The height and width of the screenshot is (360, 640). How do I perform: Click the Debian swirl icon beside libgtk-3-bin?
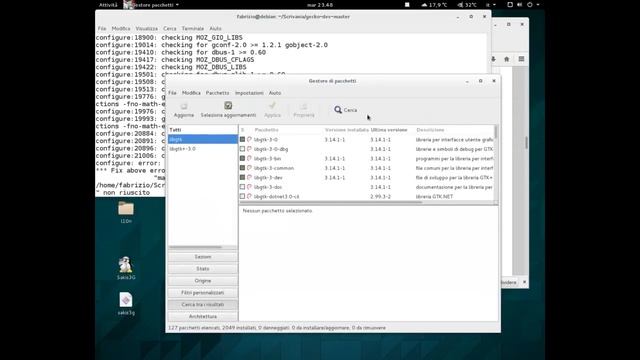point(249,158)
